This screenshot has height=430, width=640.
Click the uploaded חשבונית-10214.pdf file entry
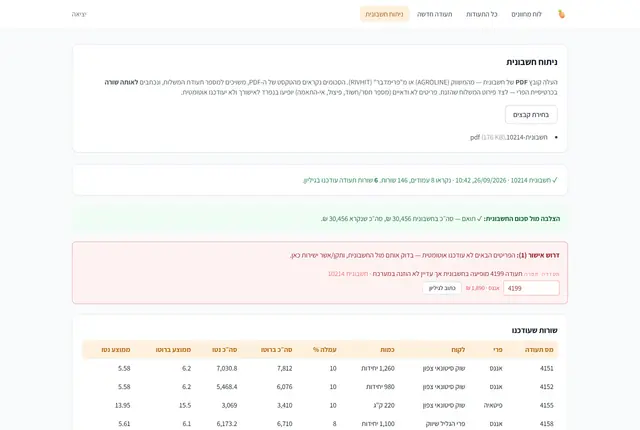509,137
